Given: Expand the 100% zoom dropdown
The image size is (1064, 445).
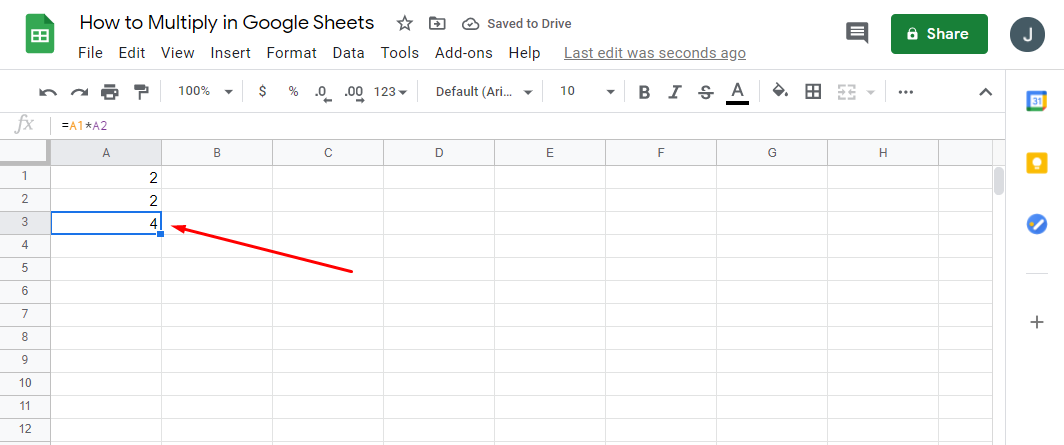Looking at the screenshot, I should (x=205, y=92).
